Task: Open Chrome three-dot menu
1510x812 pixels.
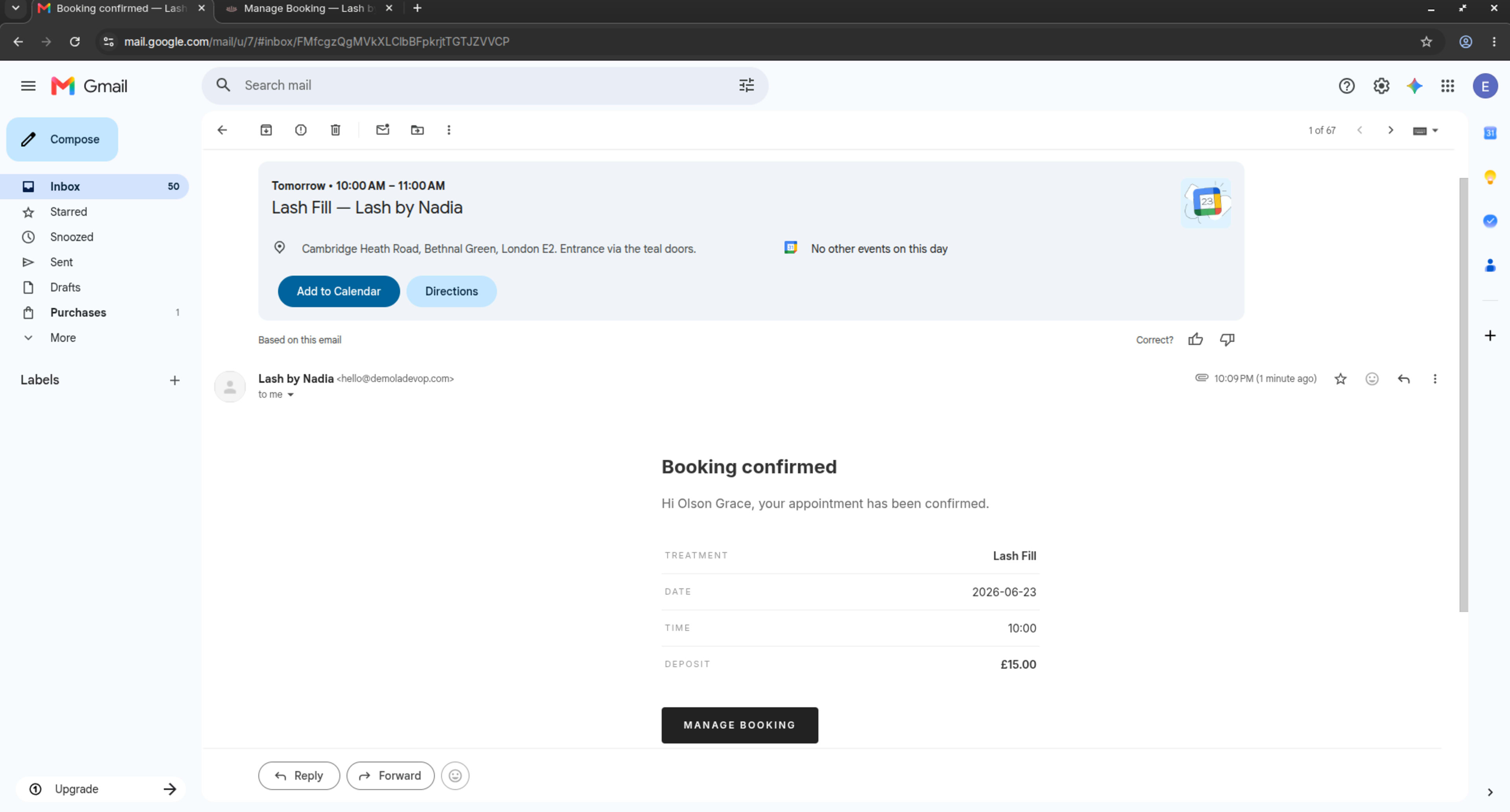Action: point(1493,42)
